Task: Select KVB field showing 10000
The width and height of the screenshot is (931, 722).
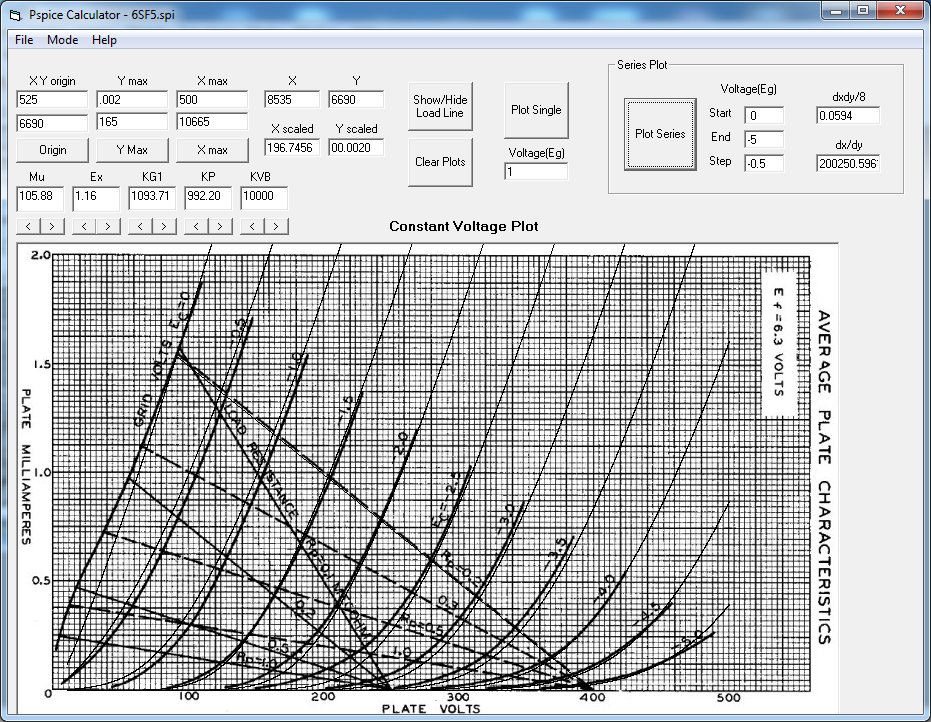Action: (x=264, y=198)
